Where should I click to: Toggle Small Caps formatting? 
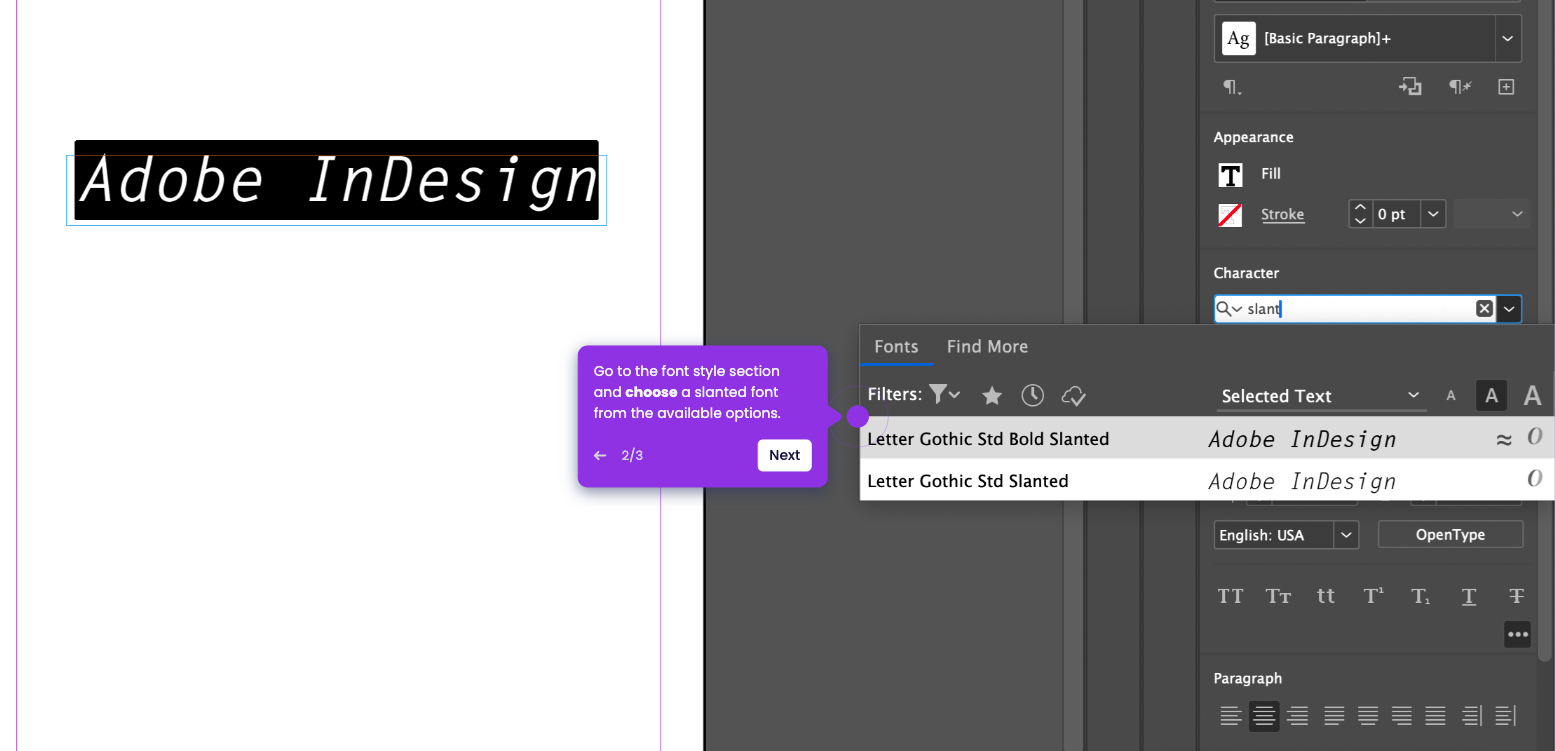click(1278, 597)
